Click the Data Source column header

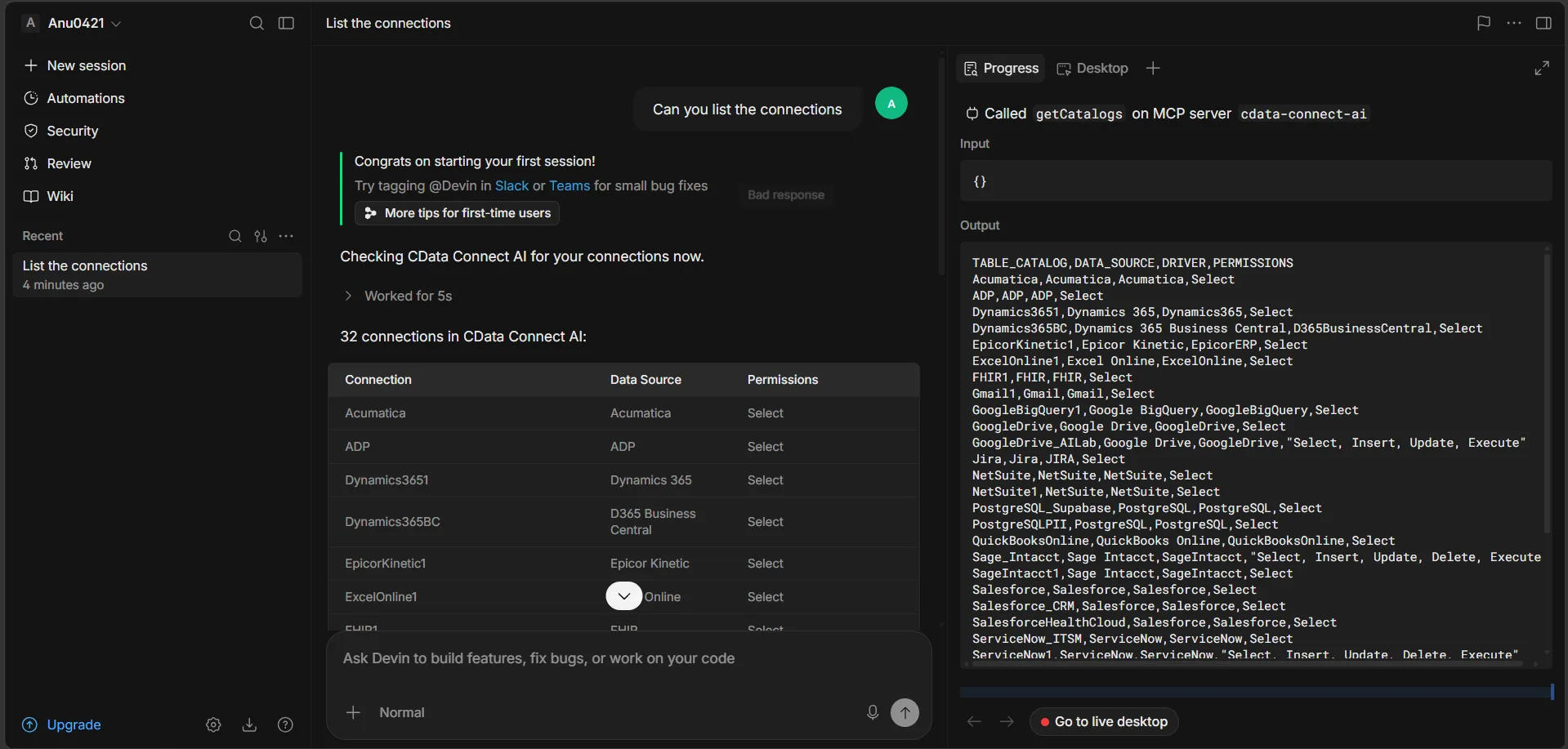tap(646, 380)
